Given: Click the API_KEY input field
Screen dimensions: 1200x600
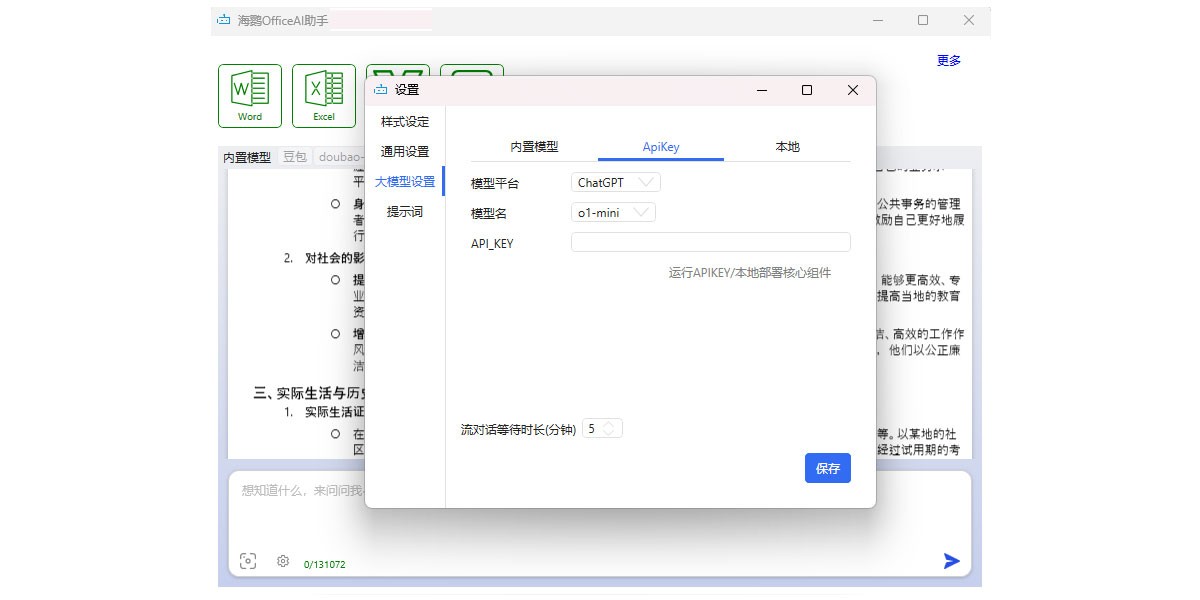Looking at the screenshot, I should [x=710, y=242].
